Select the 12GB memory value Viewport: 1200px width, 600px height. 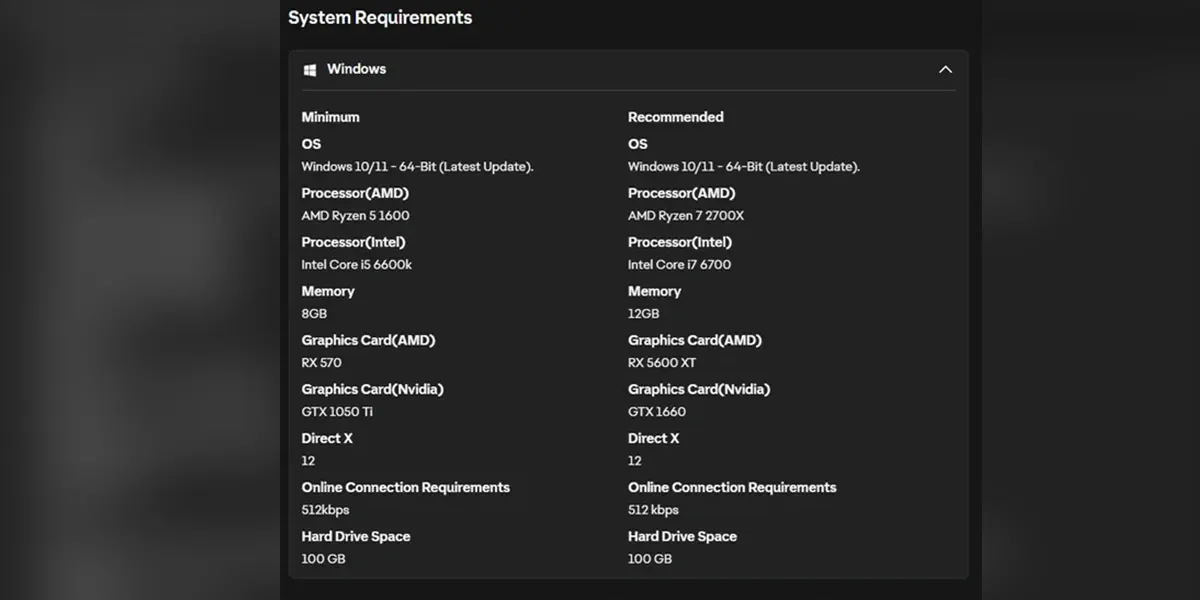[644, 313]
